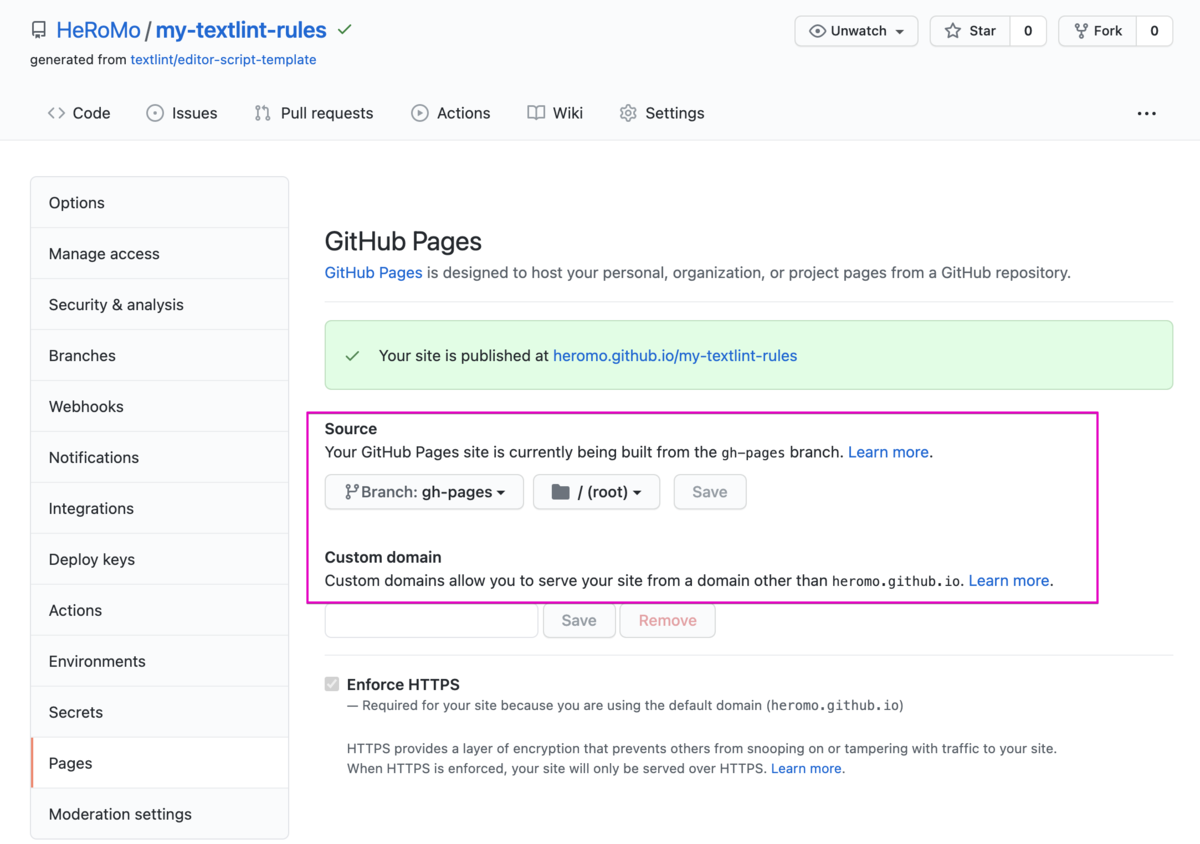Click the Pull requests icon
1200x844 pixels.
click(261, 113)
